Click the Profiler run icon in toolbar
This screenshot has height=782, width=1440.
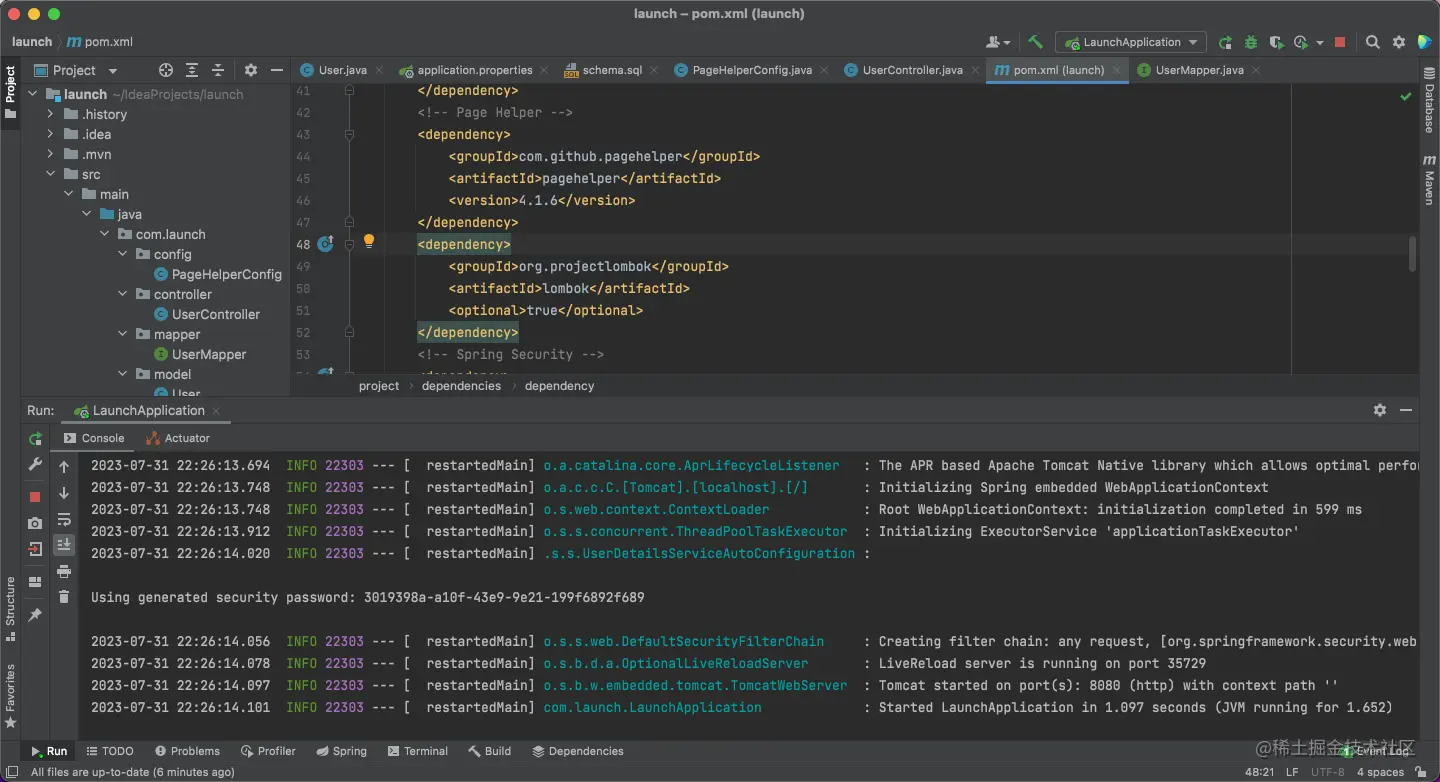(1300, 42)
